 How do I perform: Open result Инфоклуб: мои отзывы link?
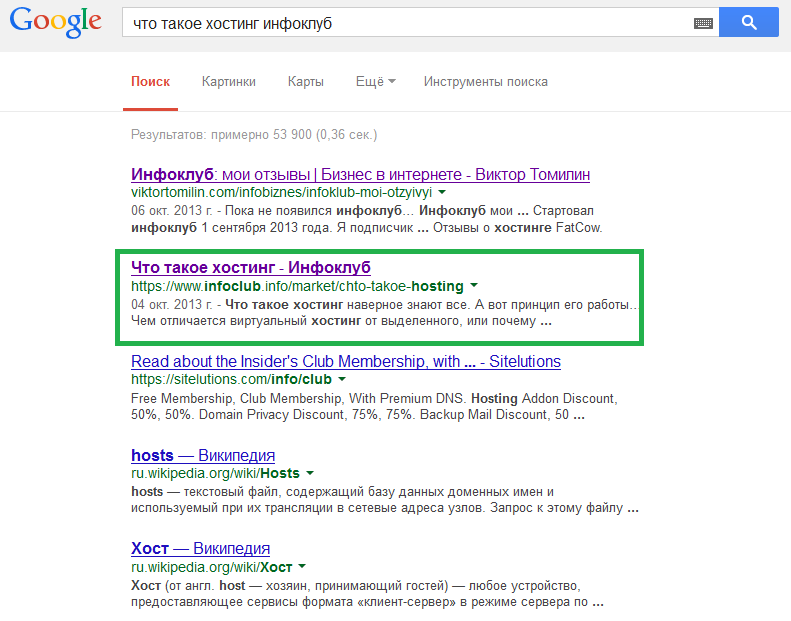tap(360, 175)
